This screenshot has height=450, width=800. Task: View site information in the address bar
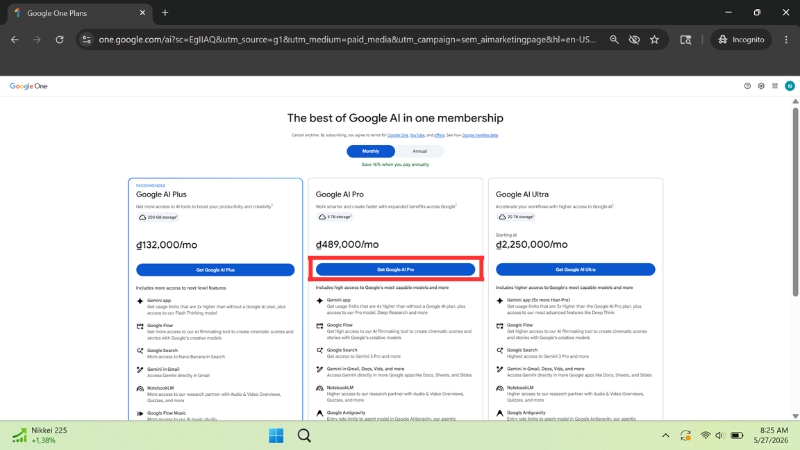[x=87, y=39]
